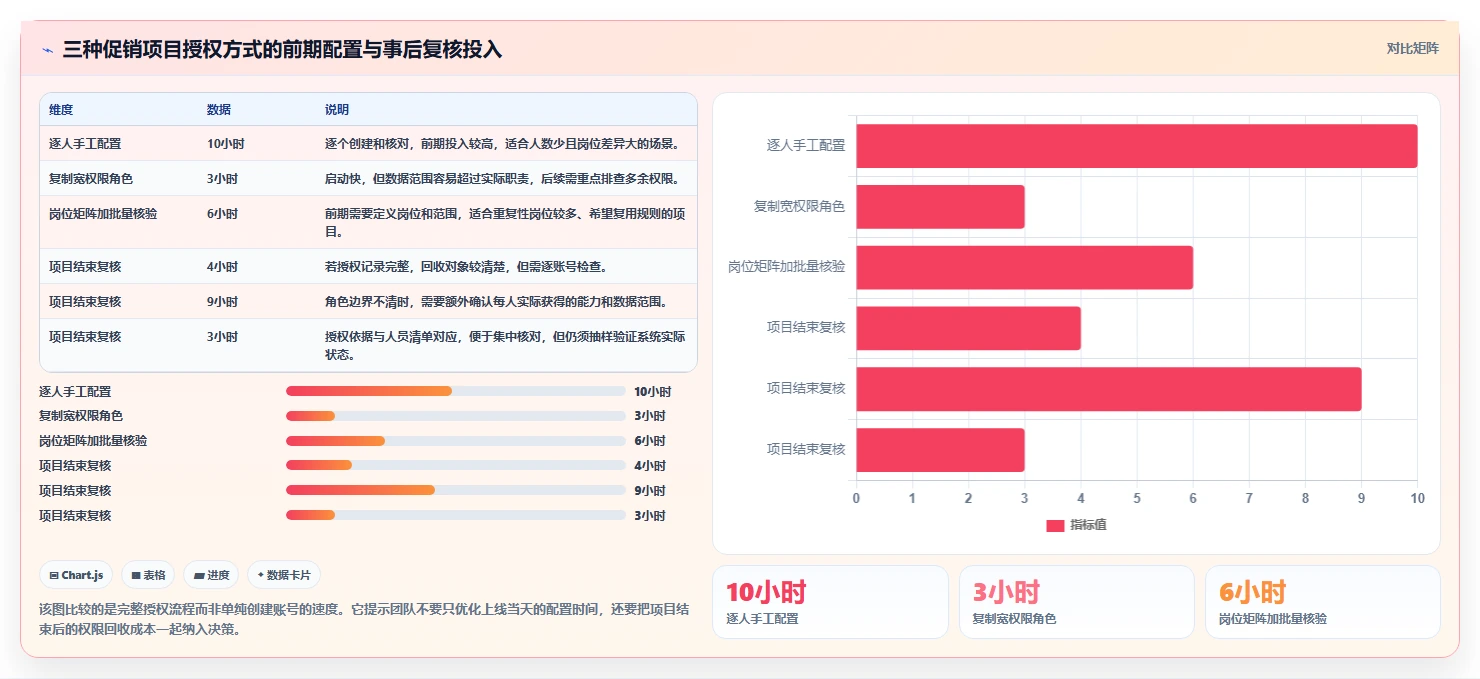Click the 复制宽权限角色 chart bar
1480x679 pixels.
[940, 206]
